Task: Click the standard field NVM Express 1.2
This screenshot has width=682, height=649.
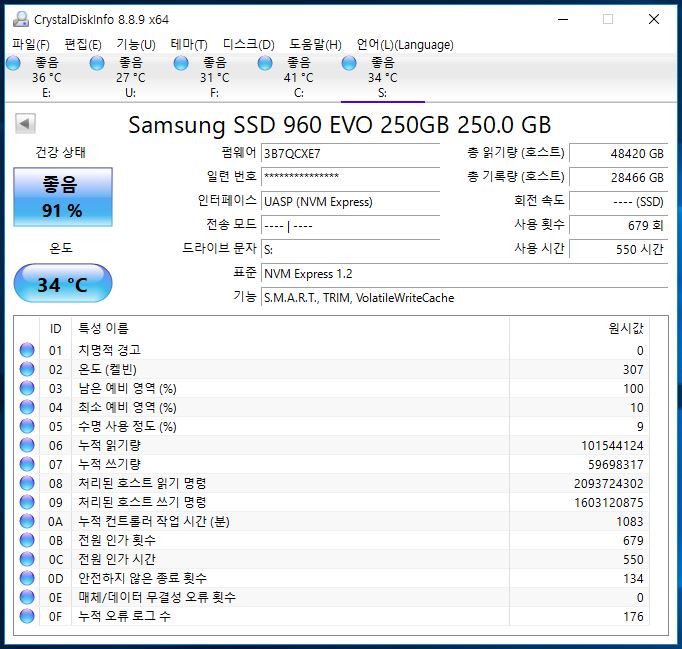Action: pos(465,274)
